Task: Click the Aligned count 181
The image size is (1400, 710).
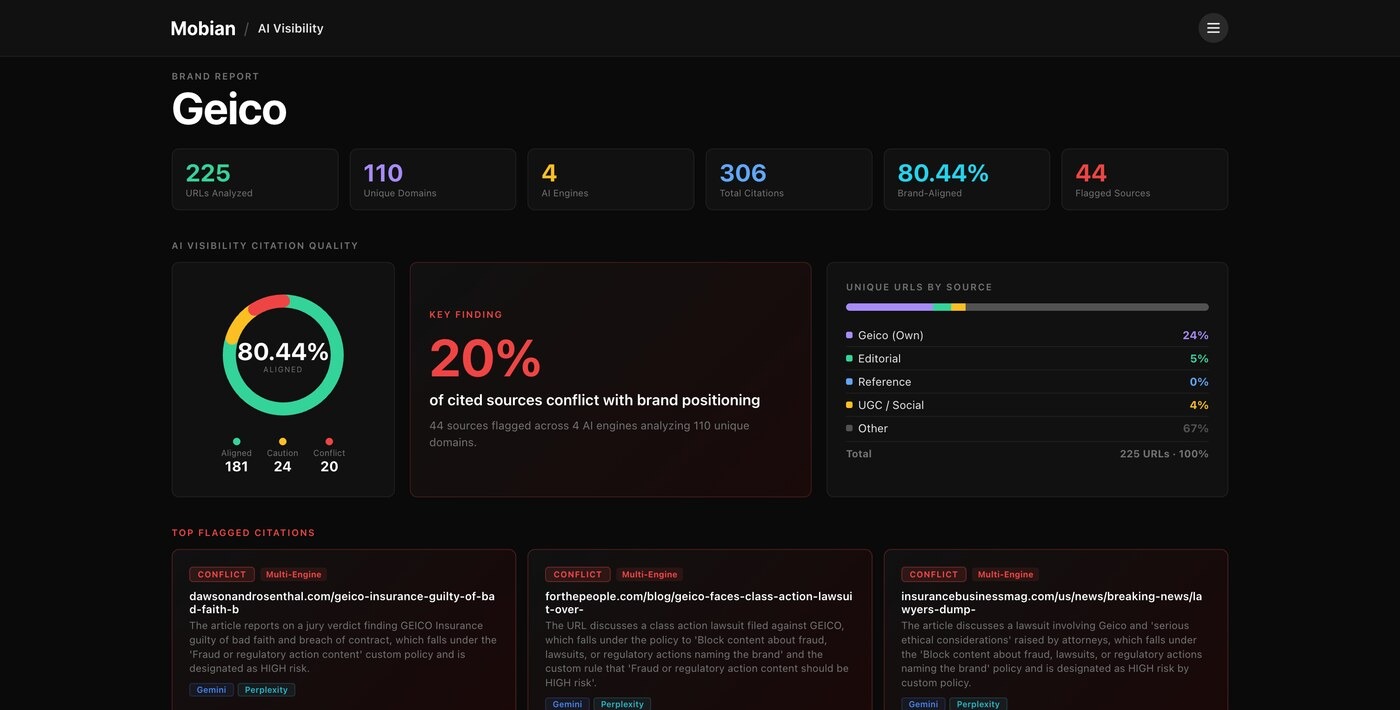Action: pos(236,467)
